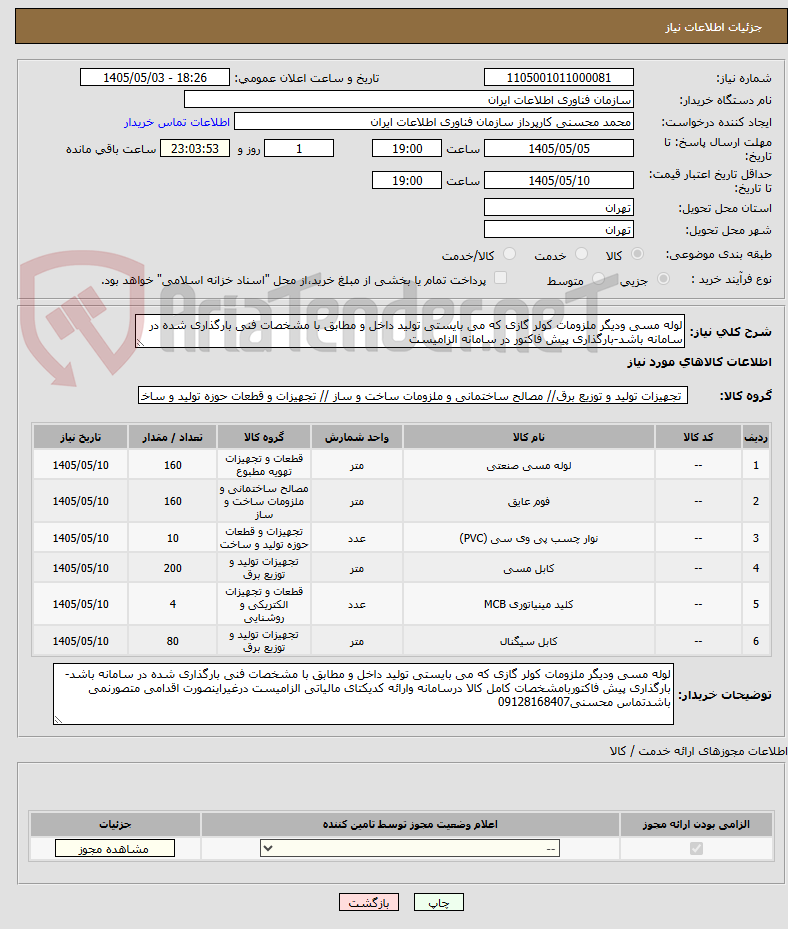788x929 pixels.
Task: Click the delivery province تهران field
Action: (559, 207)
